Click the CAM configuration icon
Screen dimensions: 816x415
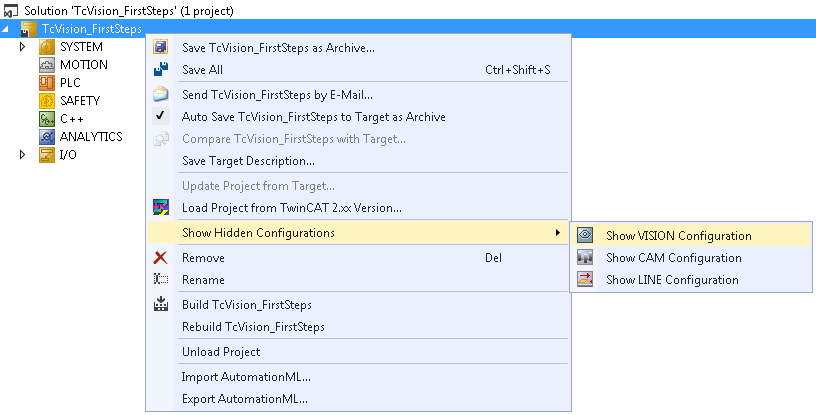pyautogui.click(x=585, y=257)
